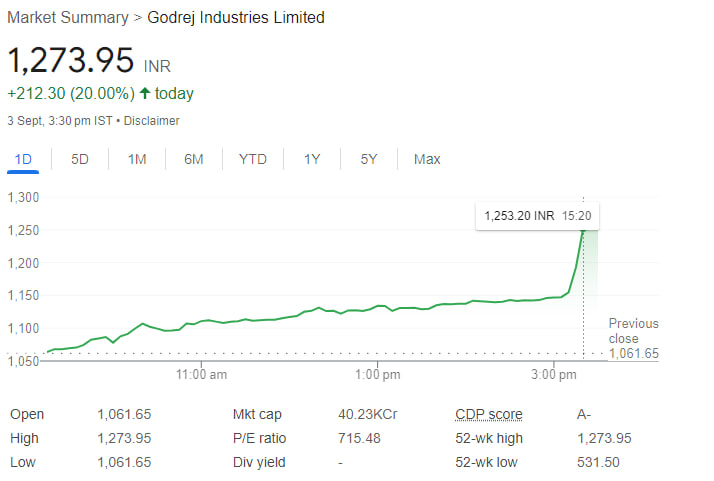
Task: Click the 1,250 y-axis label
Action: 23,230
